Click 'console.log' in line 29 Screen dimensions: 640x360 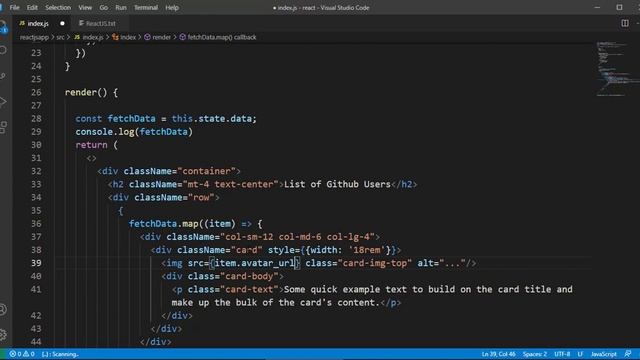pyautogui.click(x=105, y=132)
